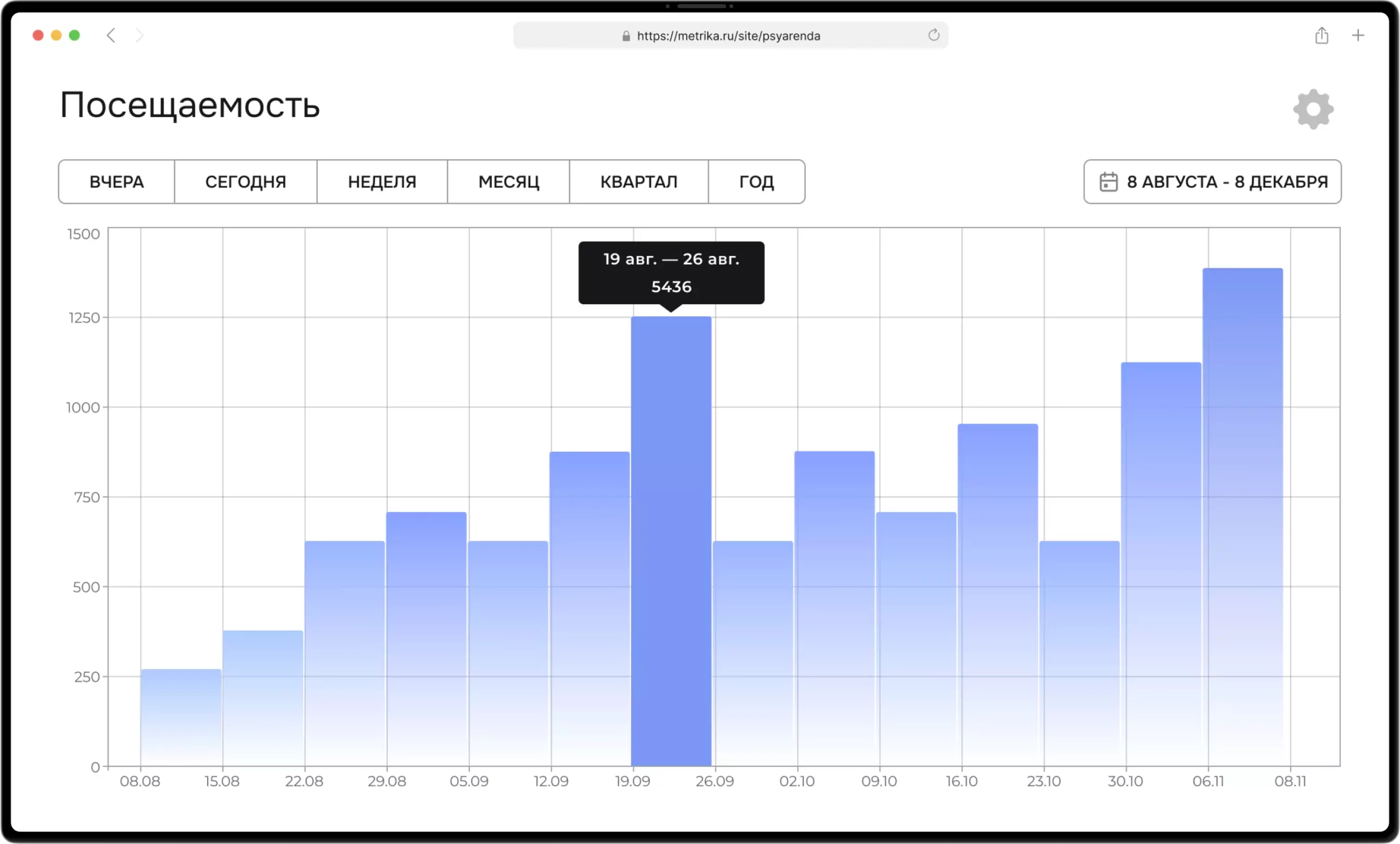
Task: Switch to the НЕДЕЛЯ period
Action: (382, 182)
